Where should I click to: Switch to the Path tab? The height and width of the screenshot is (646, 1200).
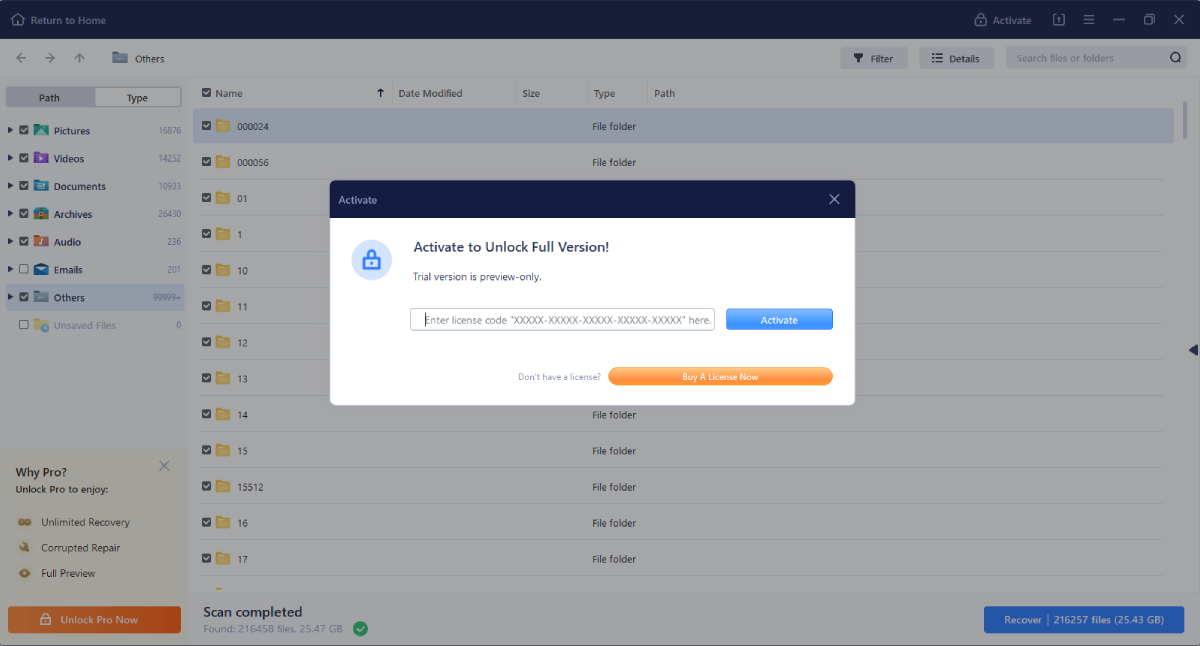[50, 97]
